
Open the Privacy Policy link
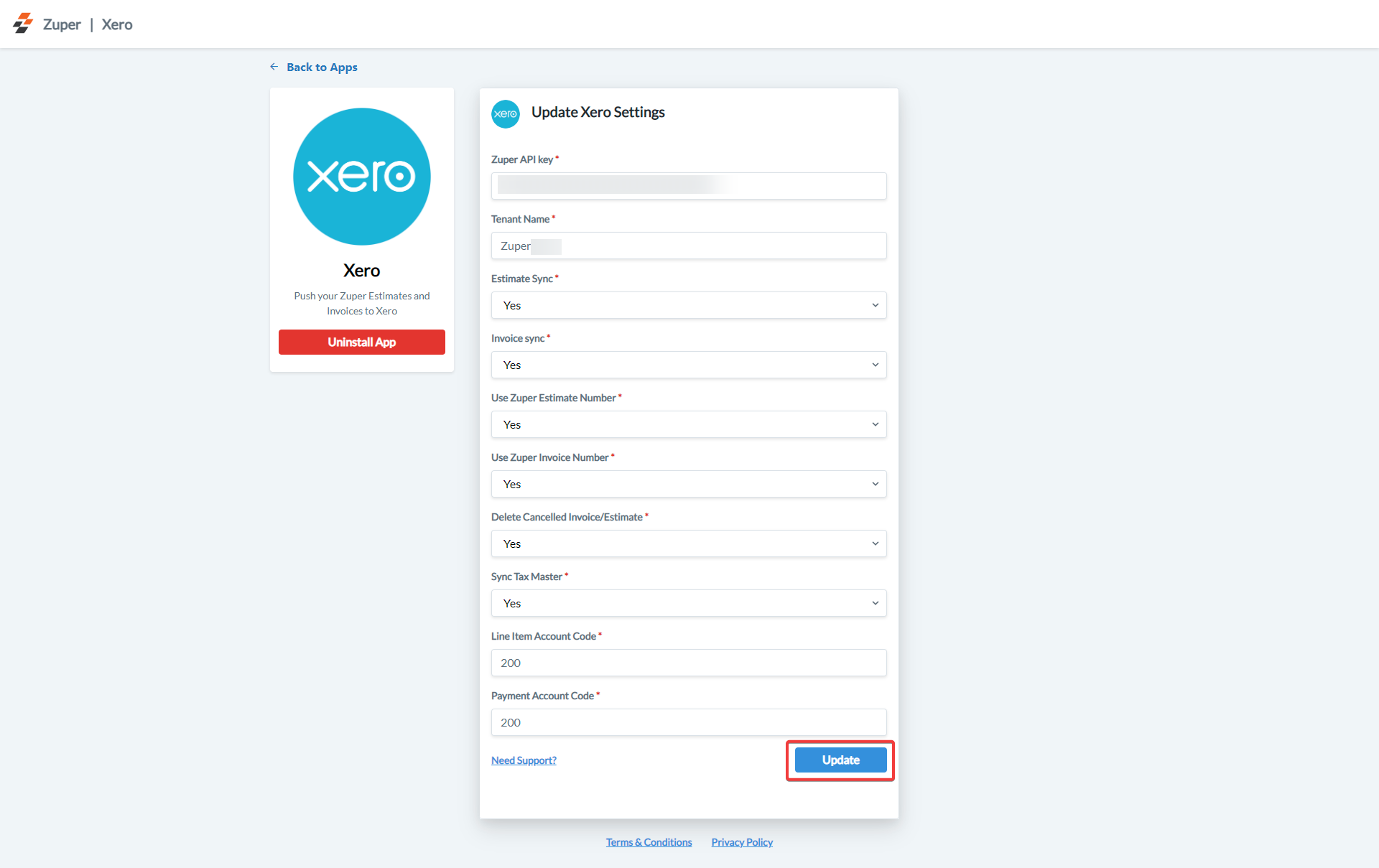[742, 842]
